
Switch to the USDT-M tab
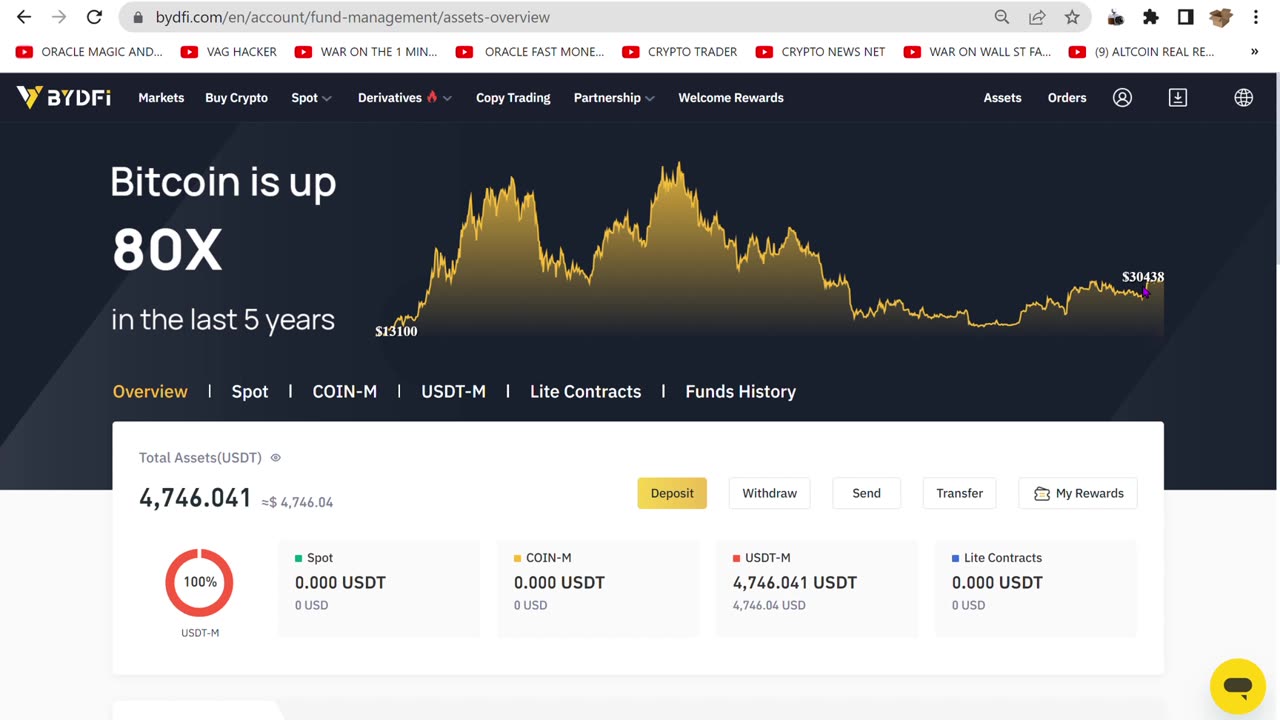coord(453,392)
